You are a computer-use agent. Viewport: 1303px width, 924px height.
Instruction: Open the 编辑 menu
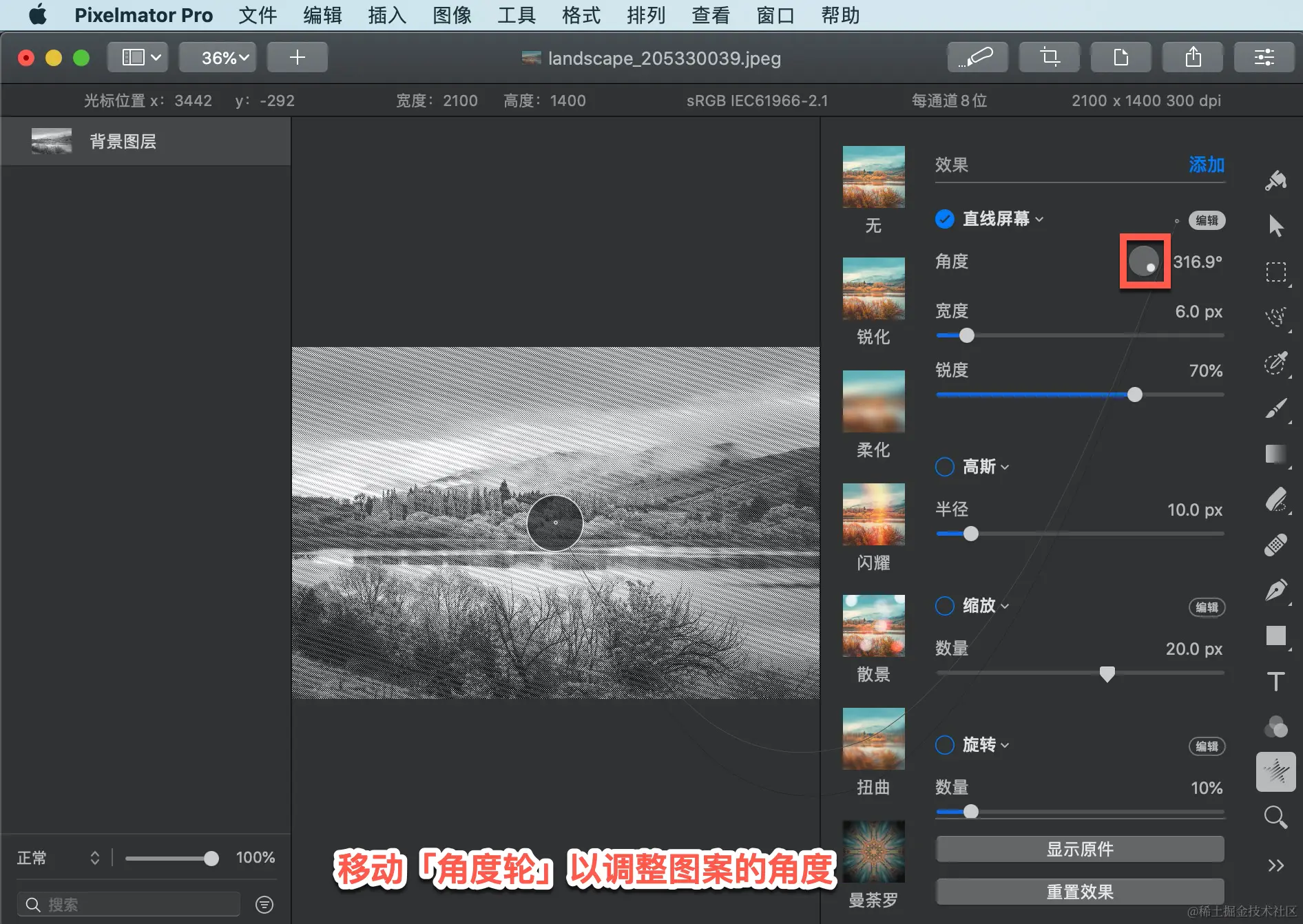[x=322, y=15]
